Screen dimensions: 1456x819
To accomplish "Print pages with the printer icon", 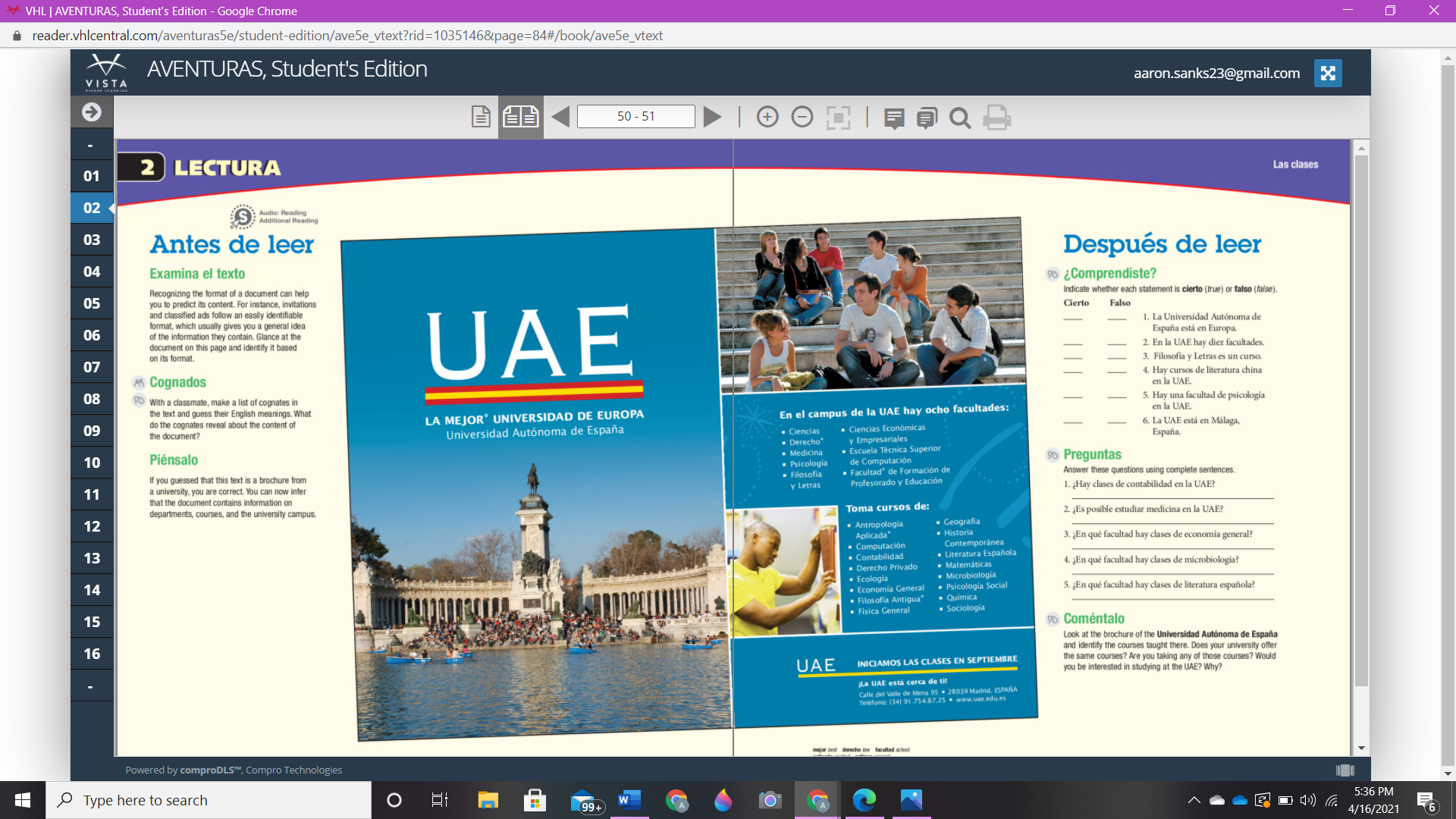I will 996,118.
